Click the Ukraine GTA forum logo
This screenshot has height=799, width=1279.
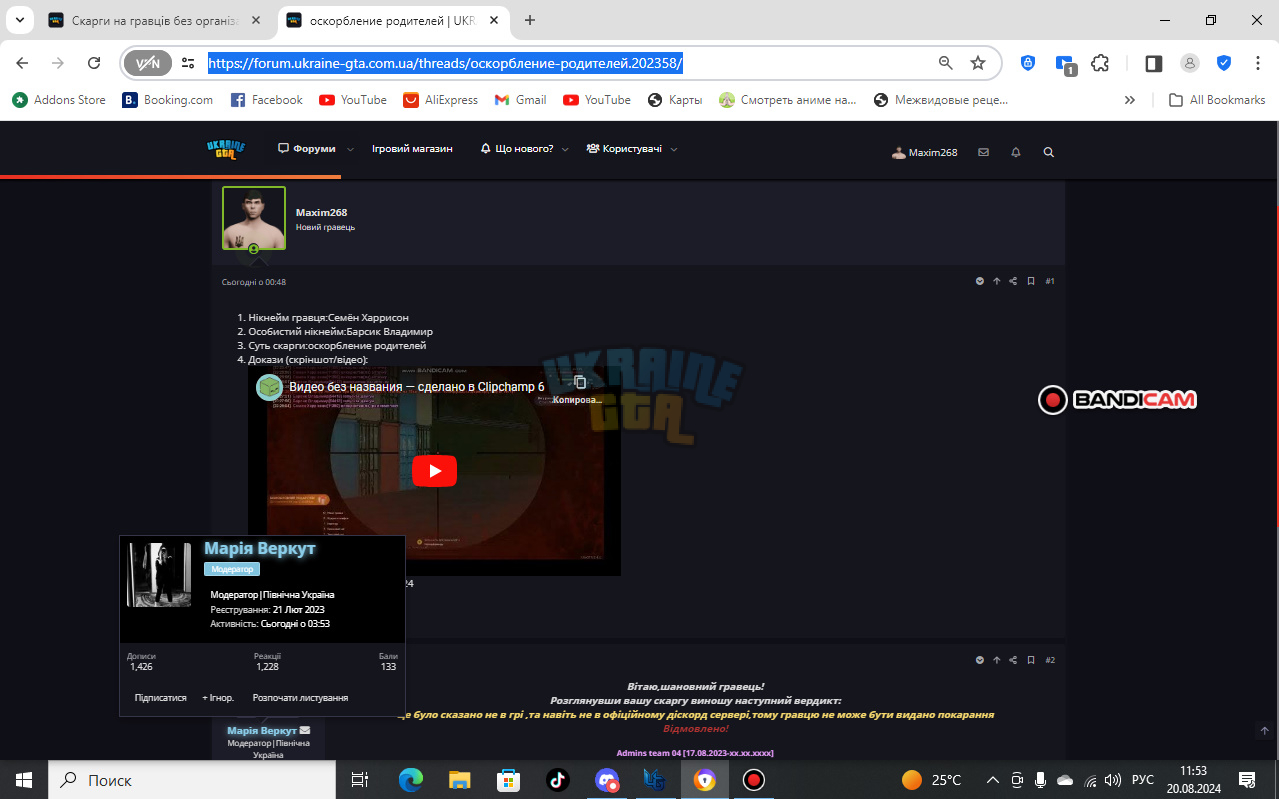224,149
